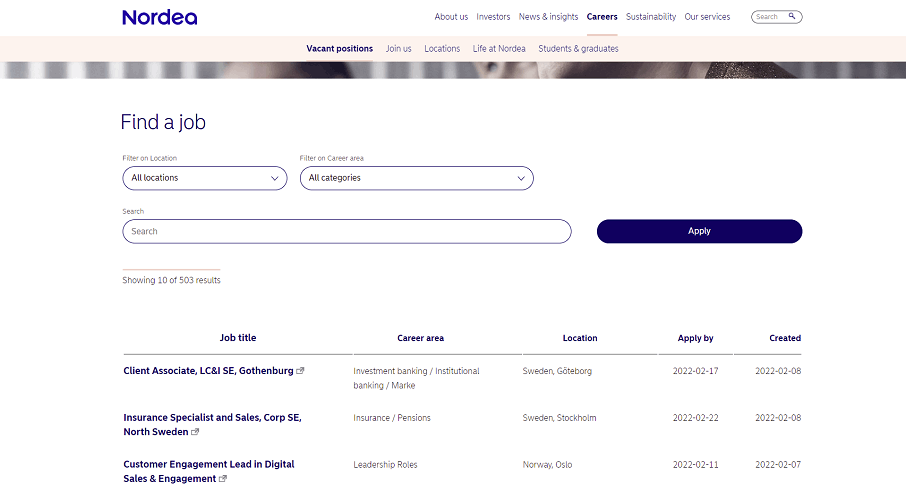Click the Apply by column header
Image resolution: width=906 pixels, height=500 pixels.
coord(696,338)
